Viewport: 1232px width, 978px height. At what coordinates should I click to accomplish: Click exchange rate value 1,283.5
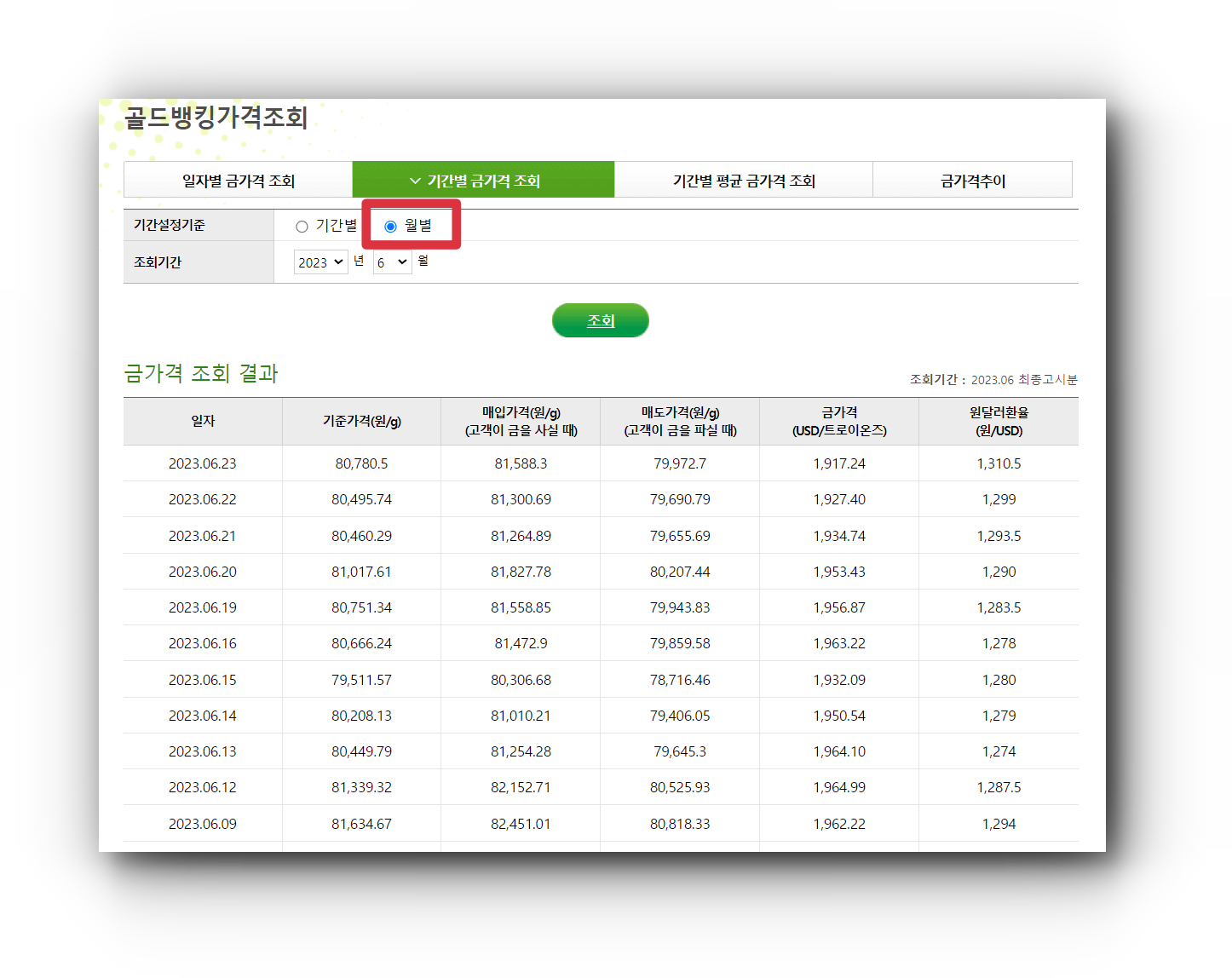point(999,607)
